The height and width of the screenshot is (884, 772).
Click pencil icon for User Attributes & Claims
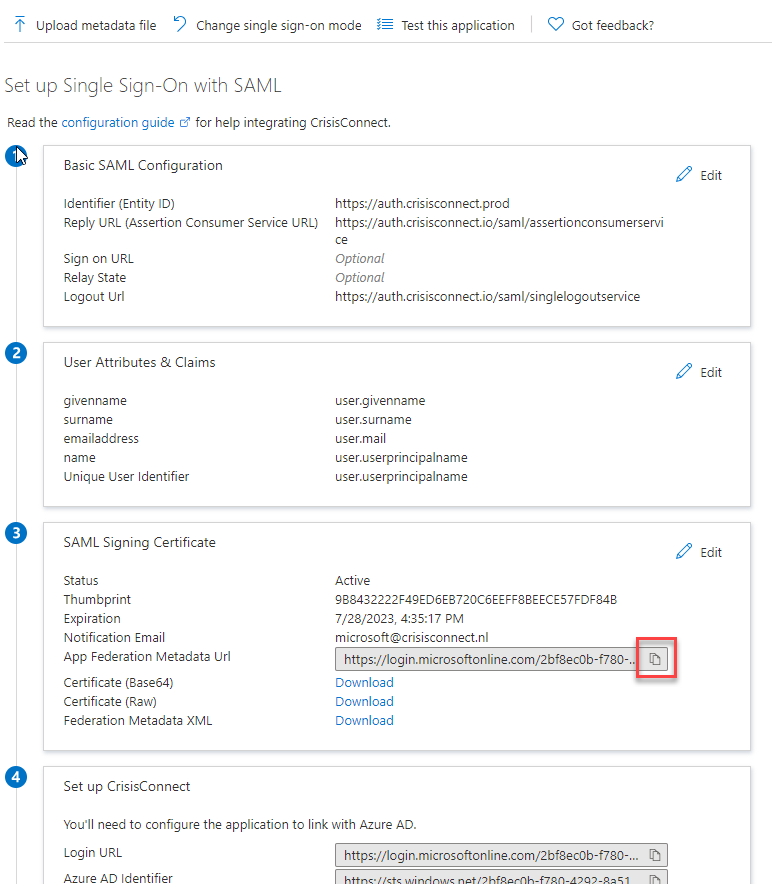click(683, 371)
